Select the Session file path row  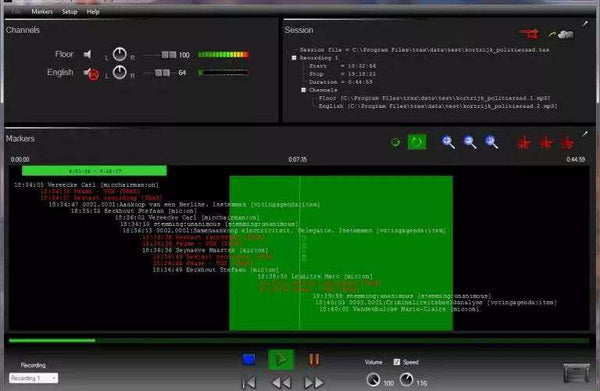pos(424,50)
